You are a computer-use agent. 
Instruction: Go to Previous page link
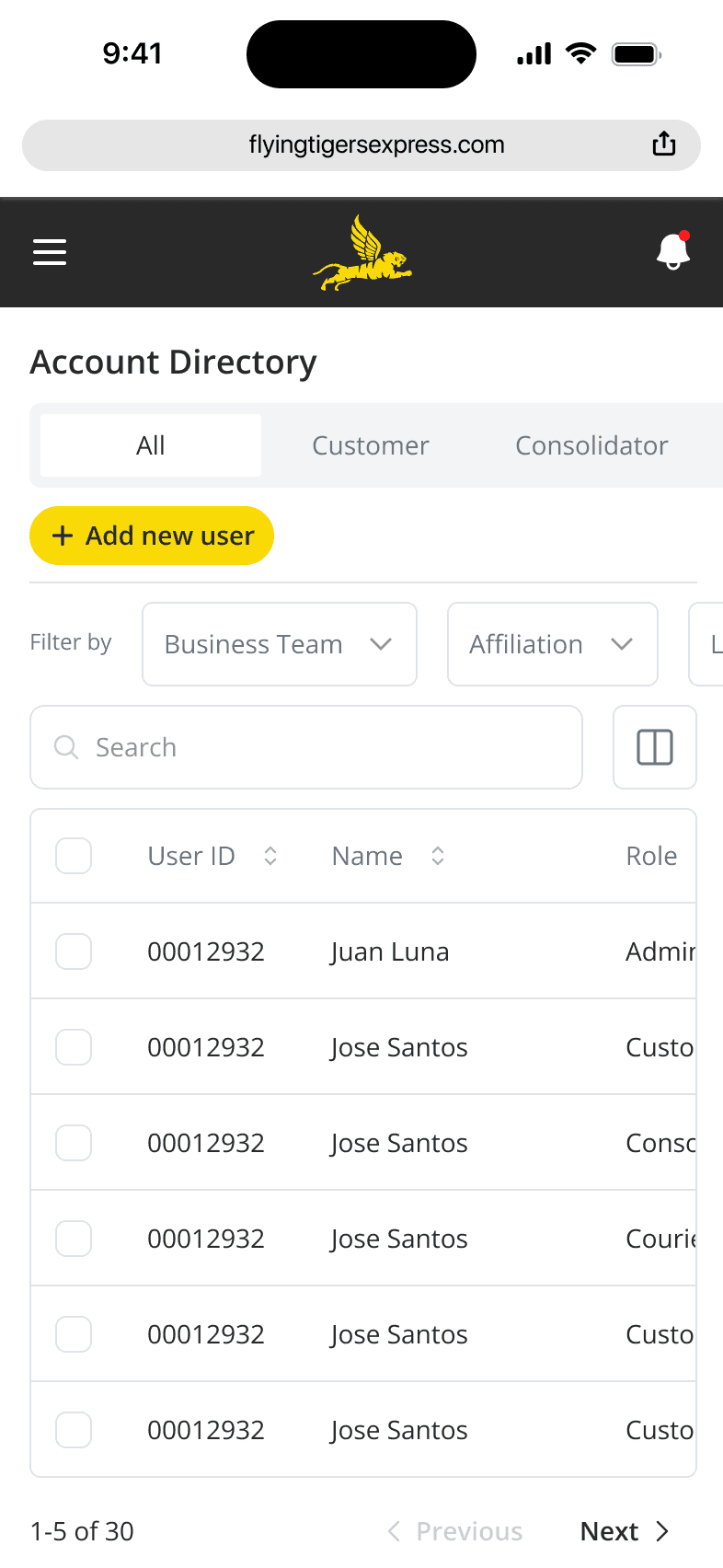pos(455,1531)
